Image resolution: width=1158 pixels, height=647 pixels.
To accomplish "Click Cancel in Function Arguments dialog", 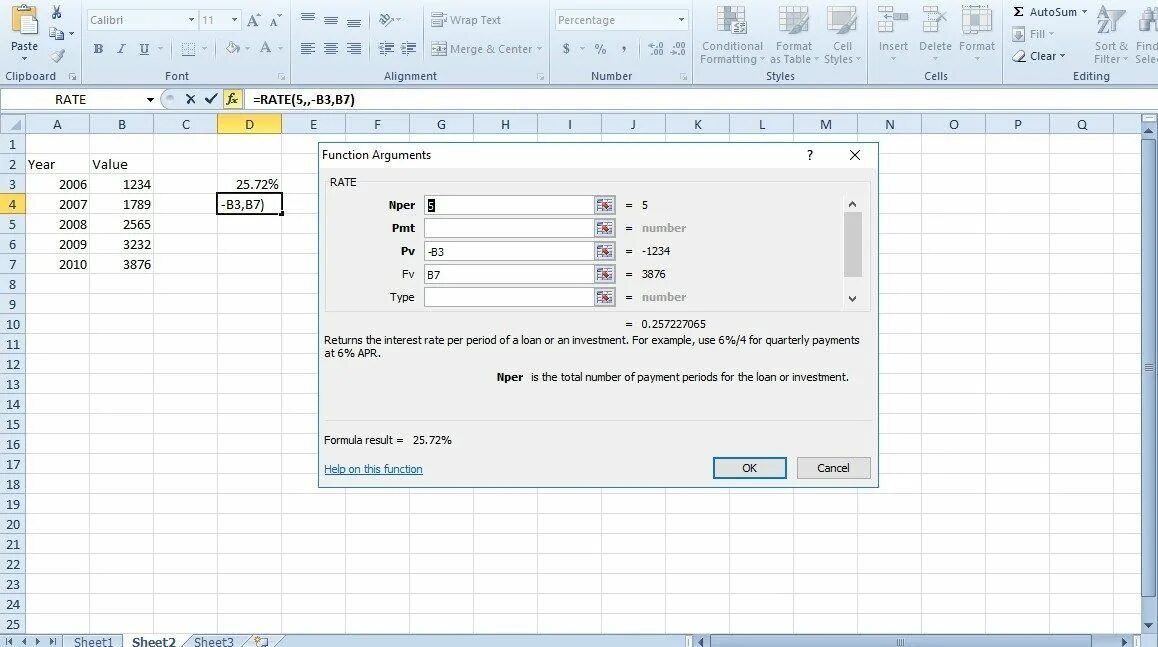I will pyautogui.click(x=833, y=468).
